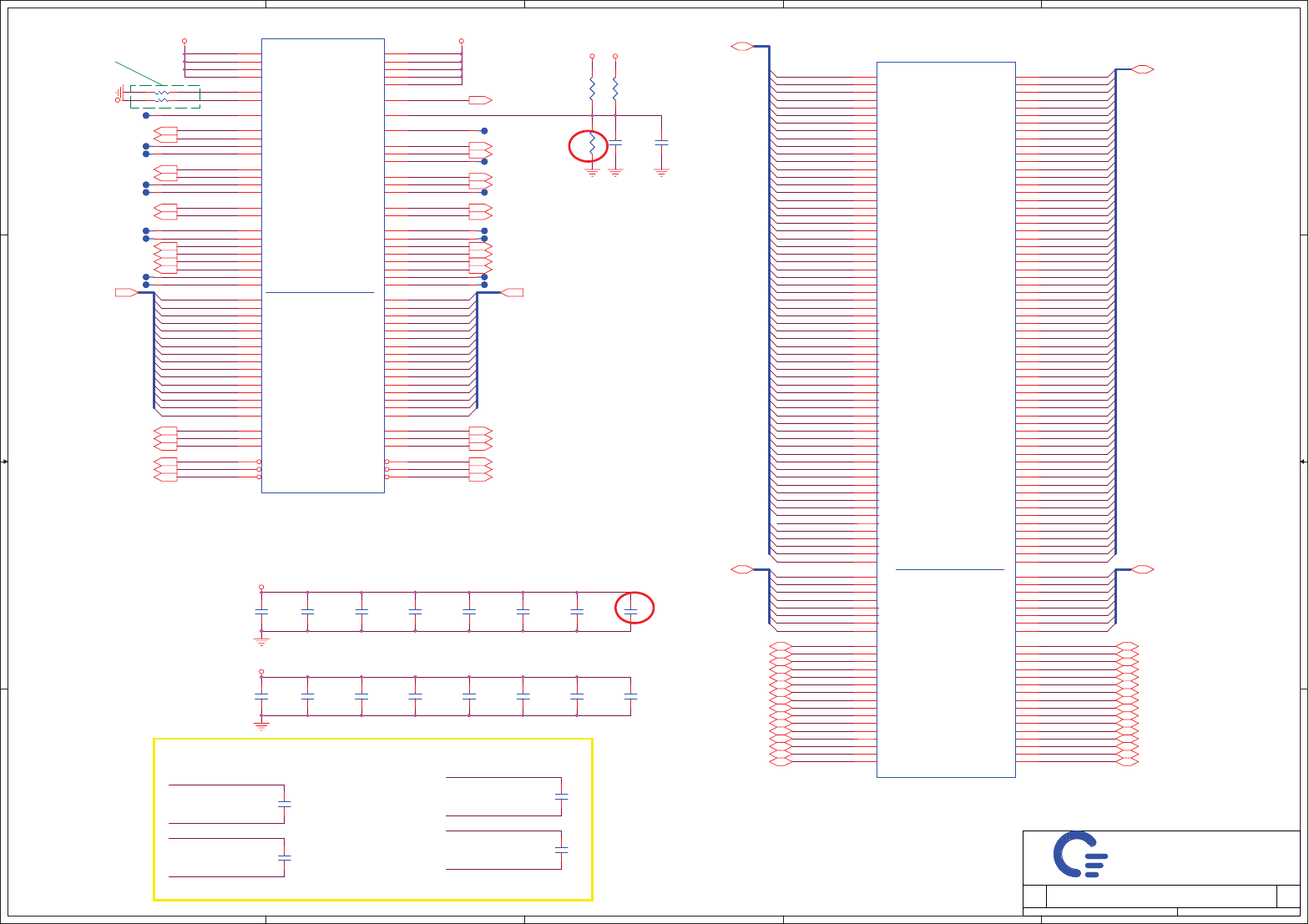Select the top-right capacitor in the yellow box

(x=562, y=796)
